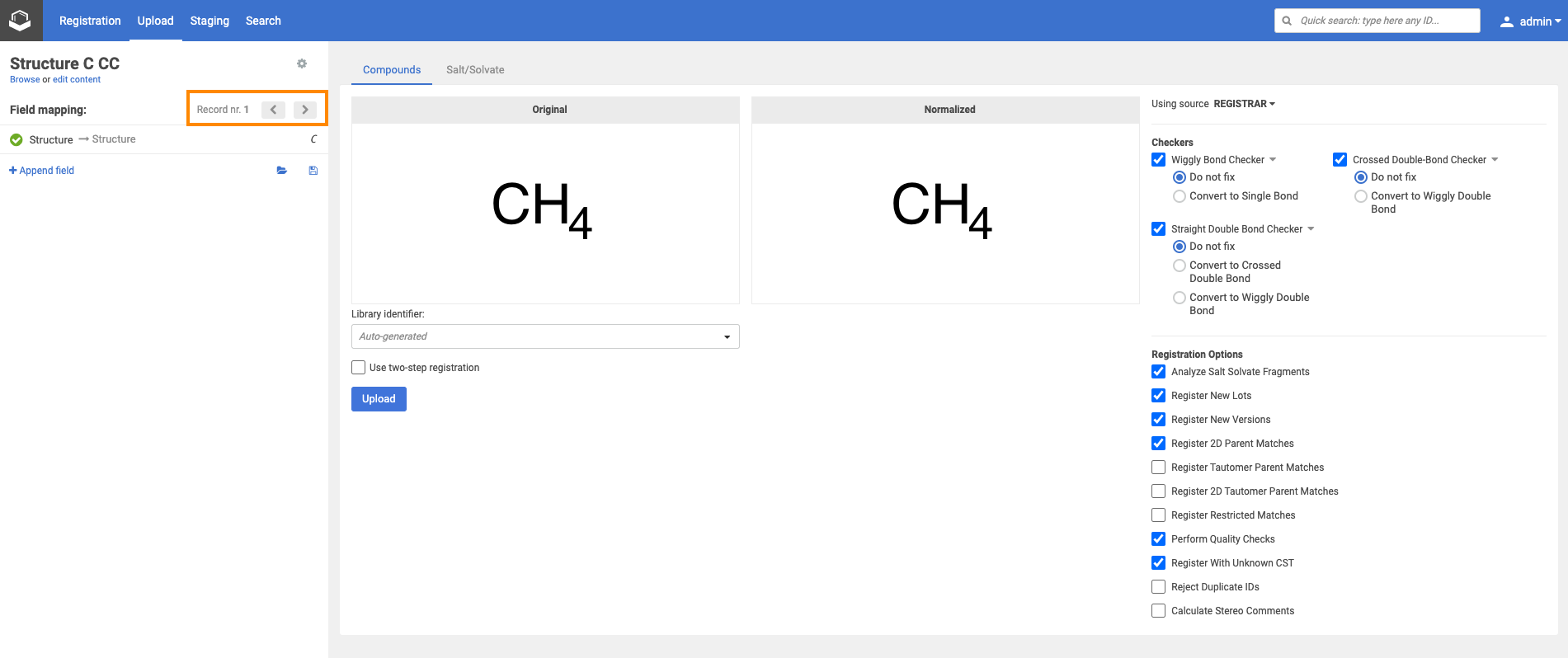Click the open folder icon for field mapping
The height and width of the screenshot is (658, 1568).
(282, 171)
